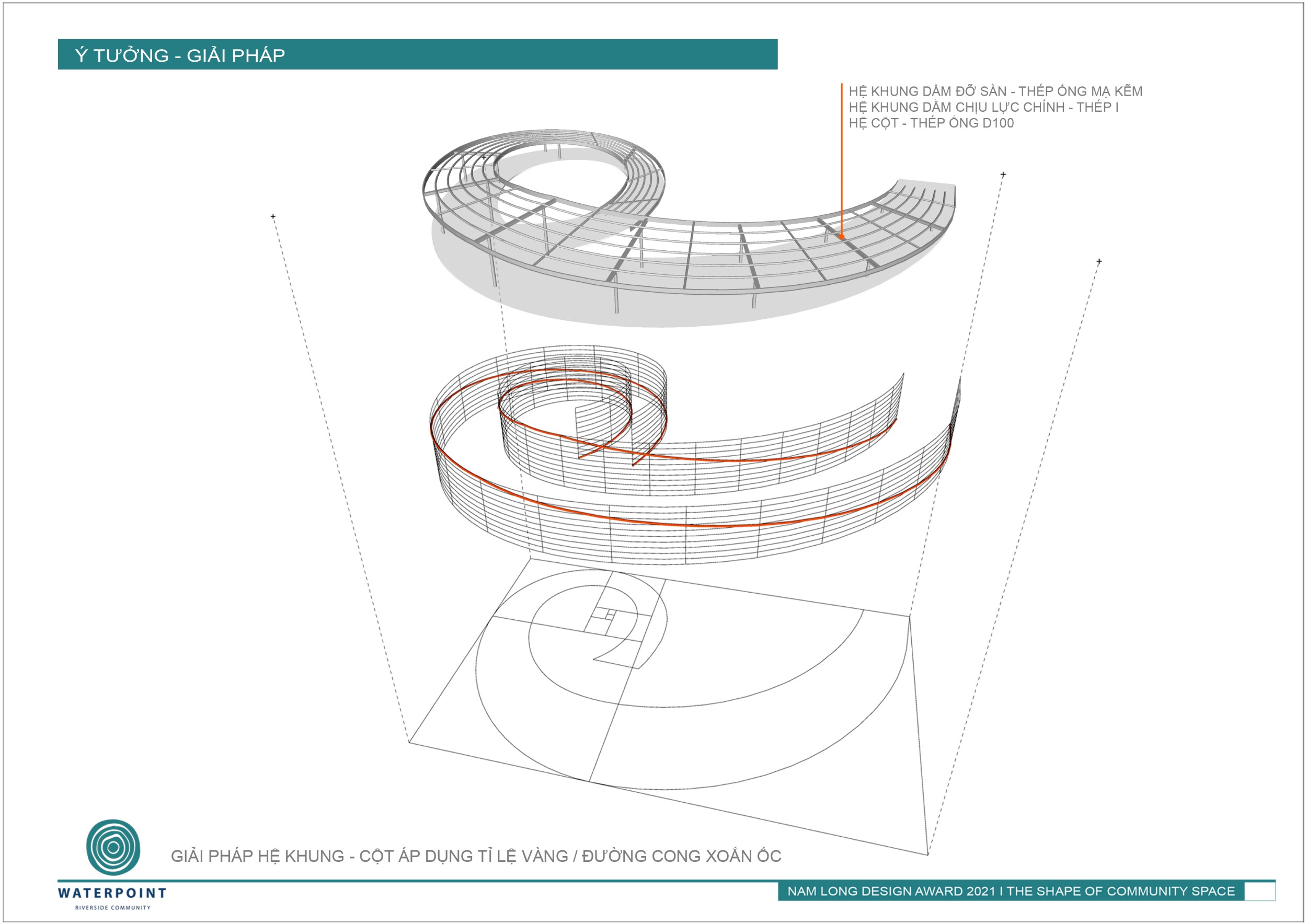Viewport: 1307px width, 924px height.
Task: Click the cross marker atop the rightmost dashed line
Action: pyautogui.click(x=1099, y=261)
